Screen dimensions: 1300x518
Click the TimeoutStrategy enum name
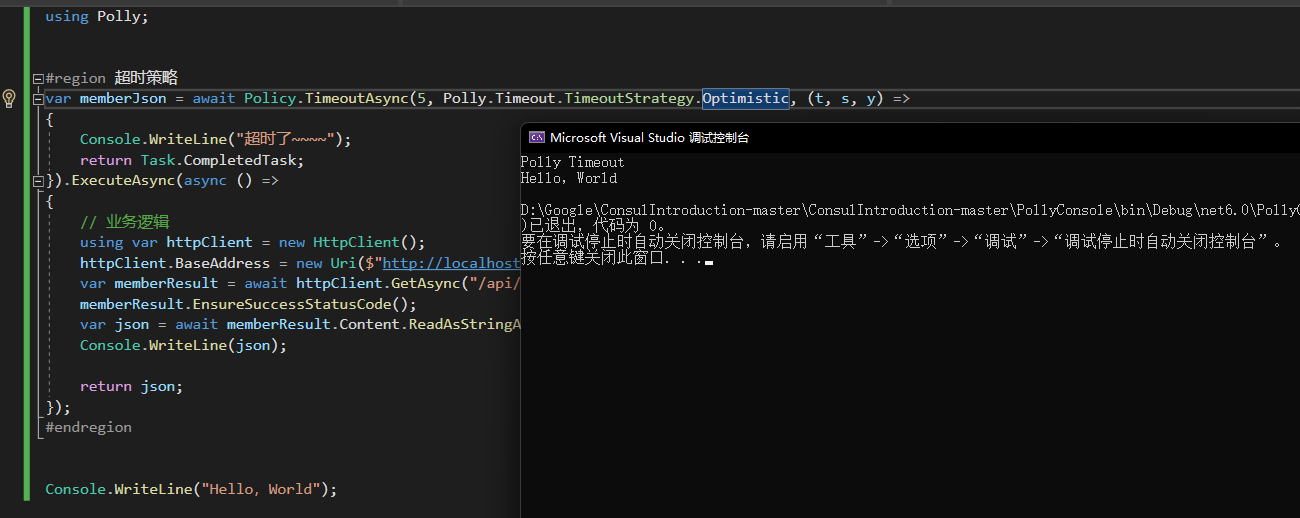631,98
